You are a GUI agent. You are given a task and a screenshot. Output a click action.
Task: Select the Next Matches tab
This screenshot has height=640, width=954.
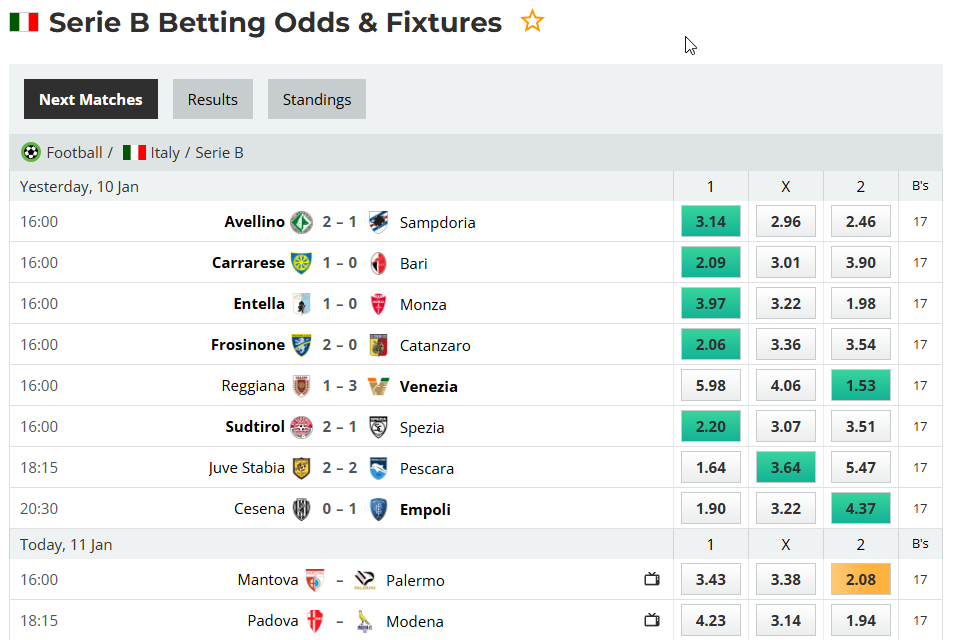coord(90,98)
